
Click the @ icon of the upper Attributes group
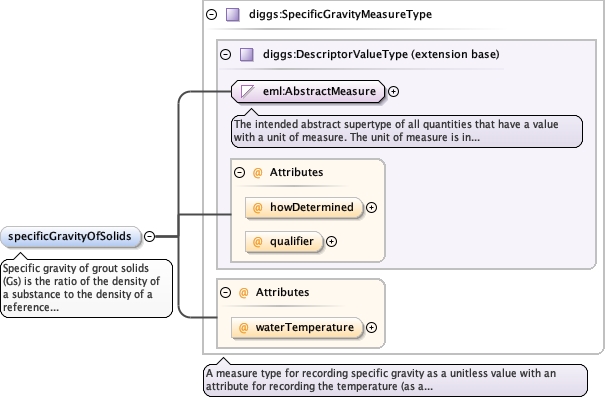(x=257, y=172)
